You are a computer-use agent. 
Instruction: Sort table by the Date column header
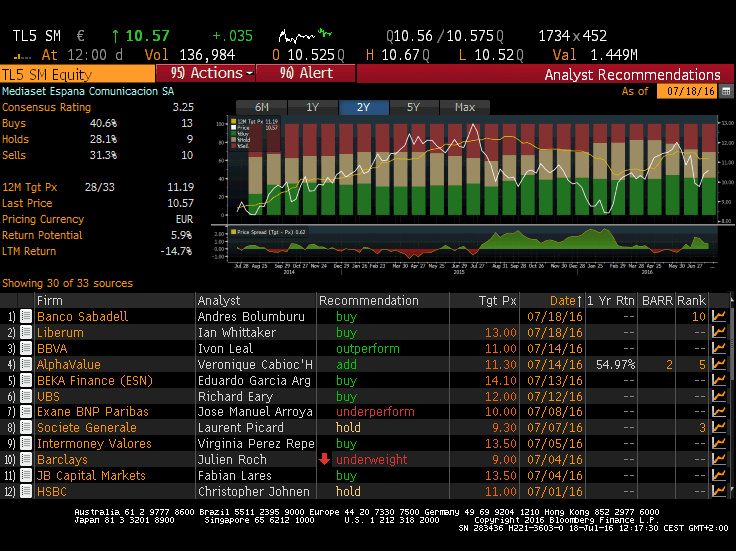pos(552,300)
